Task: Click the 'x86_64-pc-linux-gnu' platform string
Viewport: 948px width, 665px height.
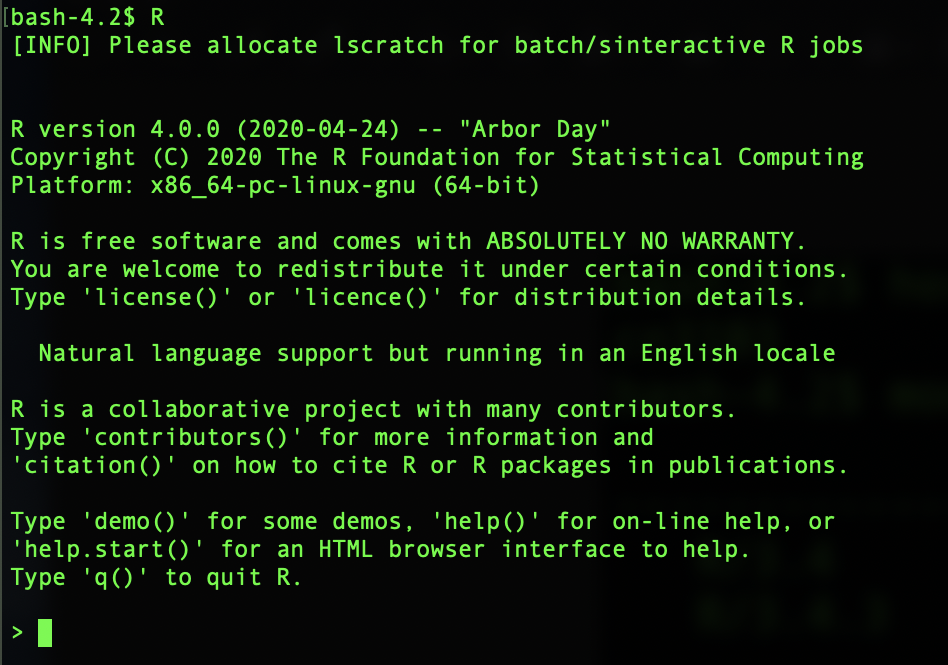Action: coord(284,185)
